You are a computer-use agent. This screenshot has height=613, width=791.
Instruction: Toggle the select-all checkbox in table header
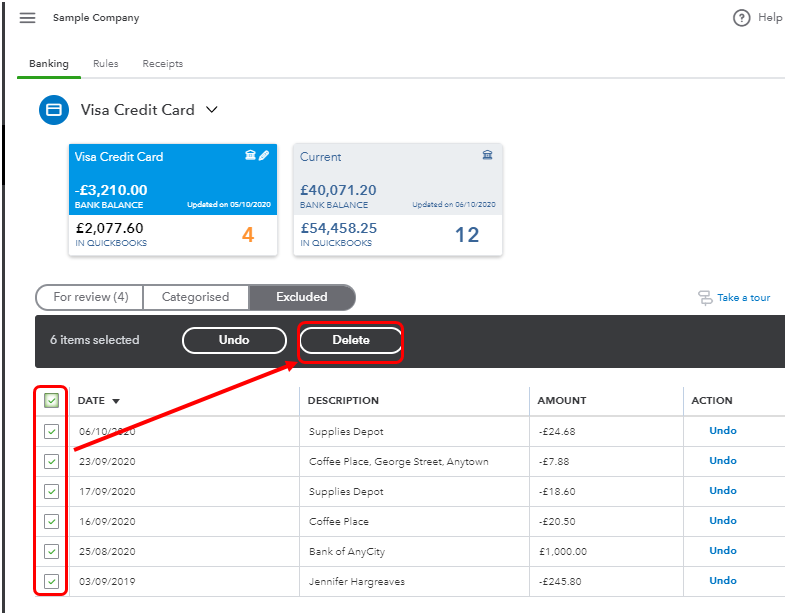pos(51,401)
